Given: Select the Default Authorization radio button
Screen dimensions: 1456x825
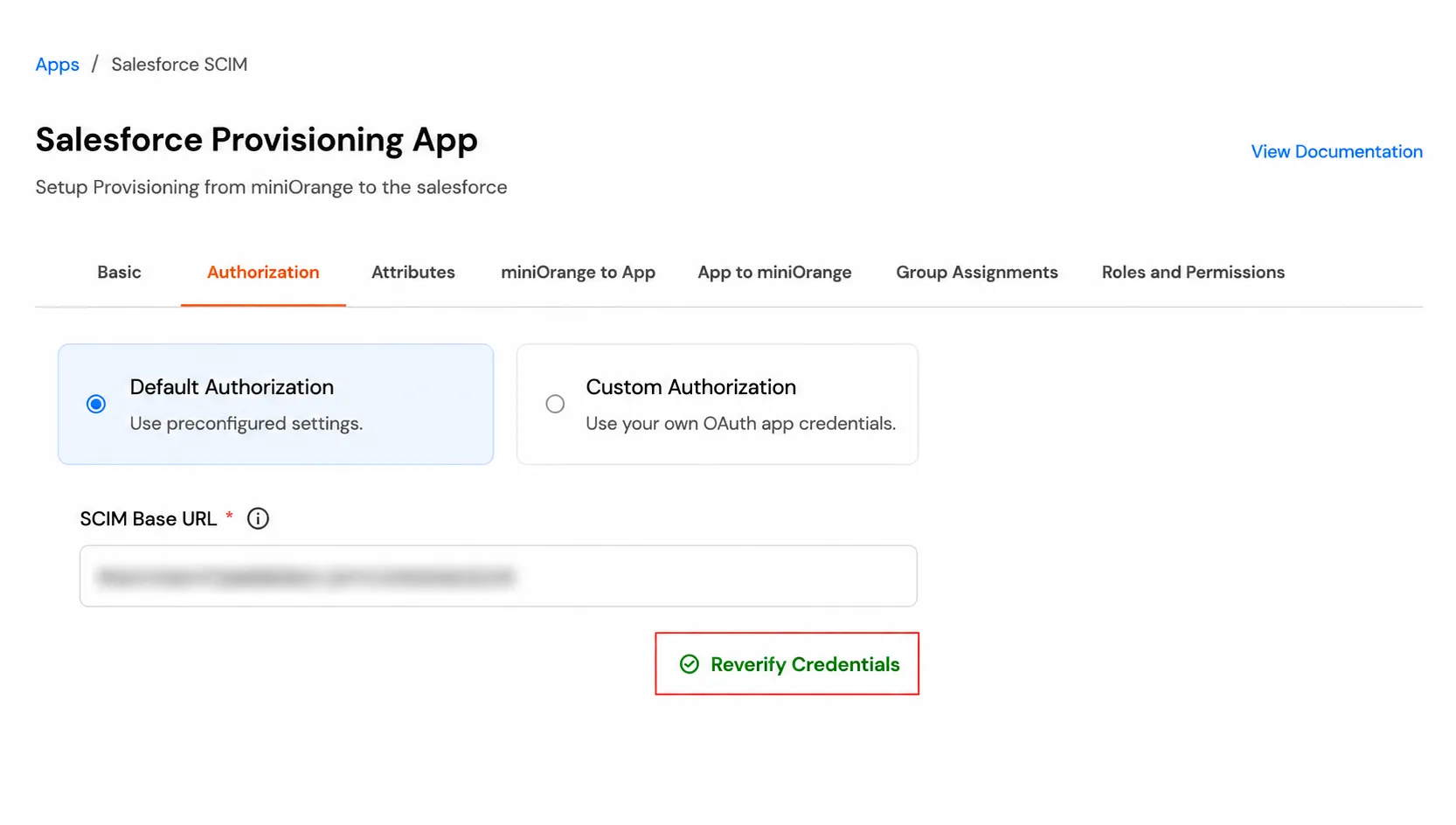Looking at the screenshot, I should click(x=96, y=404).
